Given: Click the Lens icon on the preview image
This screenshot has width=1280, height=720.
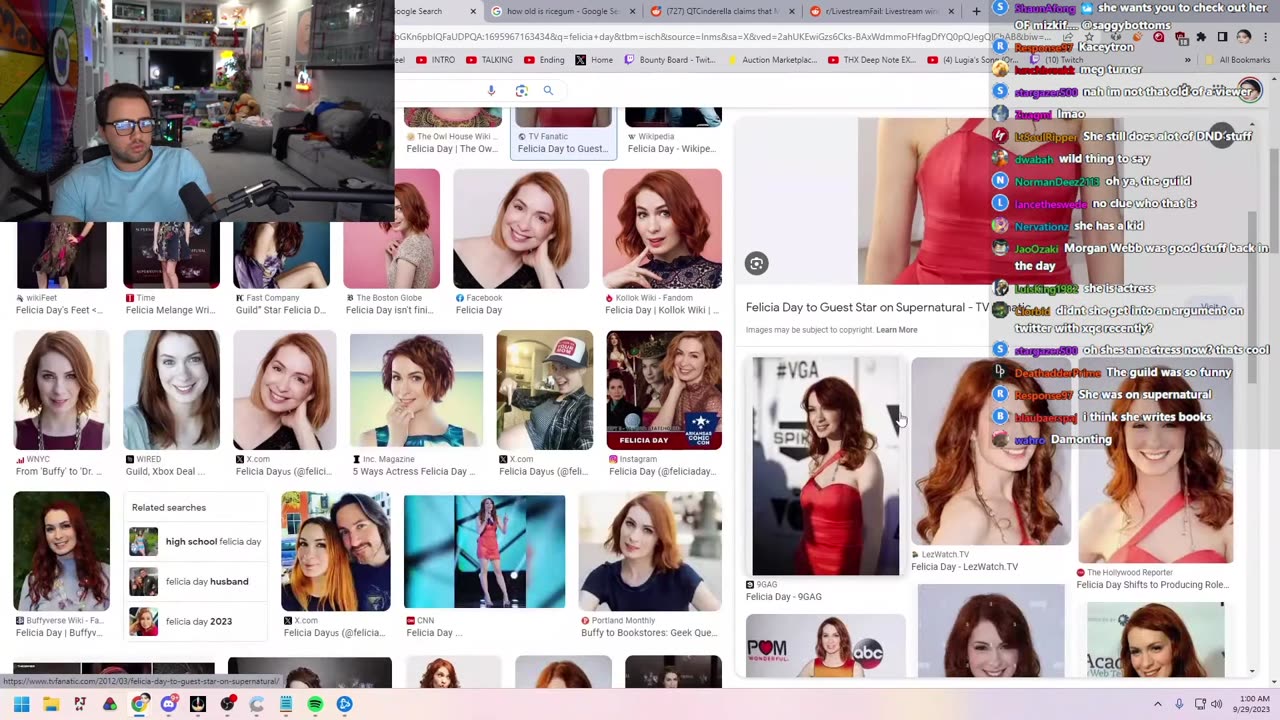Looking at the screenshot, I should click(x=756, y=263).
